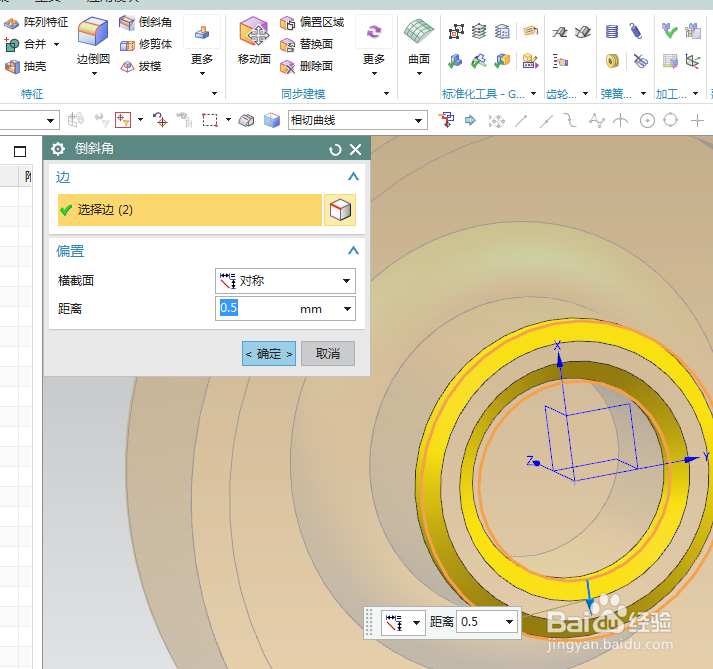Open the dialog settings gear icon
713x669 pixels.
58,149
